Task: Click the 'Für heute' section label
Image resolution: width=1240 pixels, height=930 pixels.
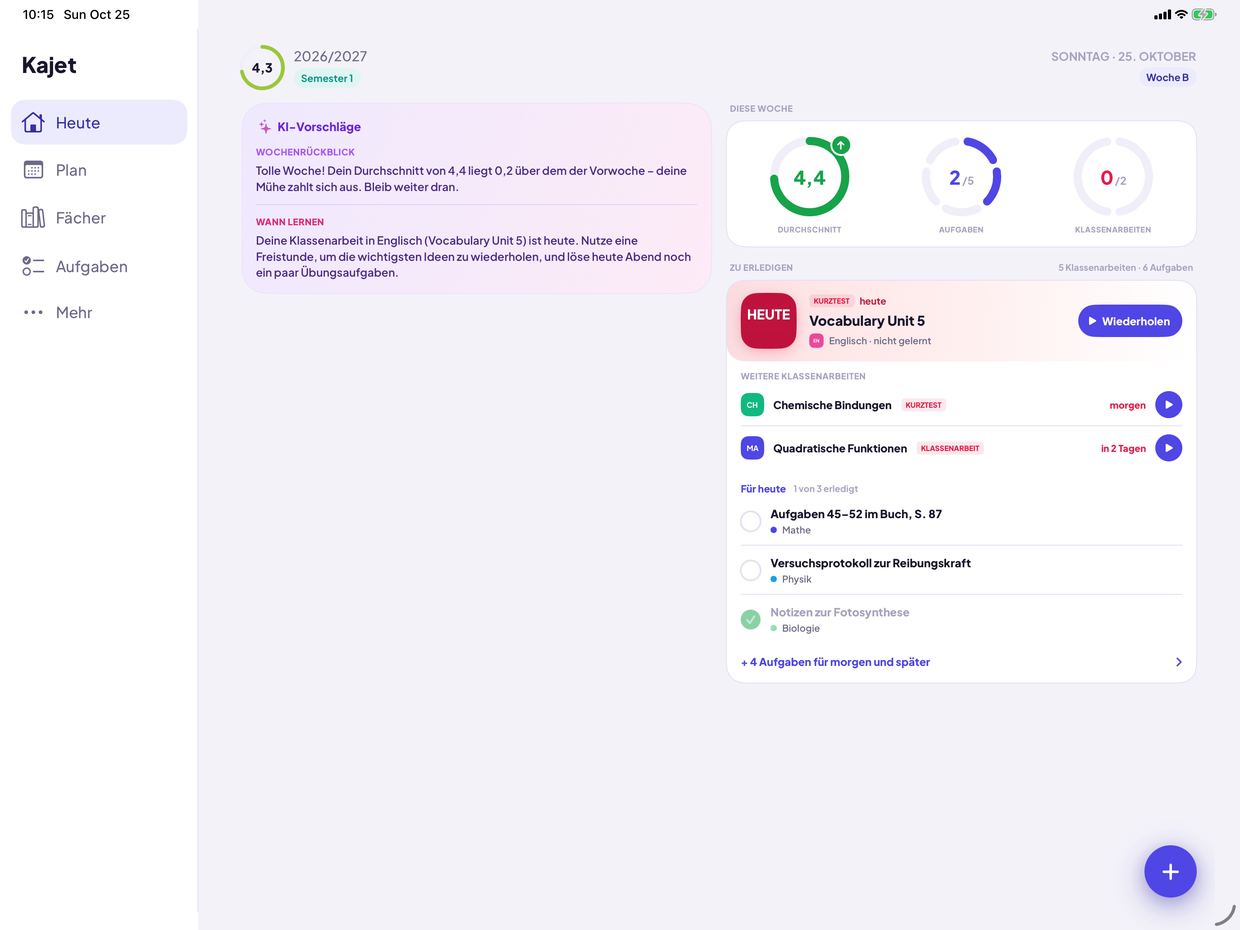Action: pyautogui.click(x=763, y=489)
